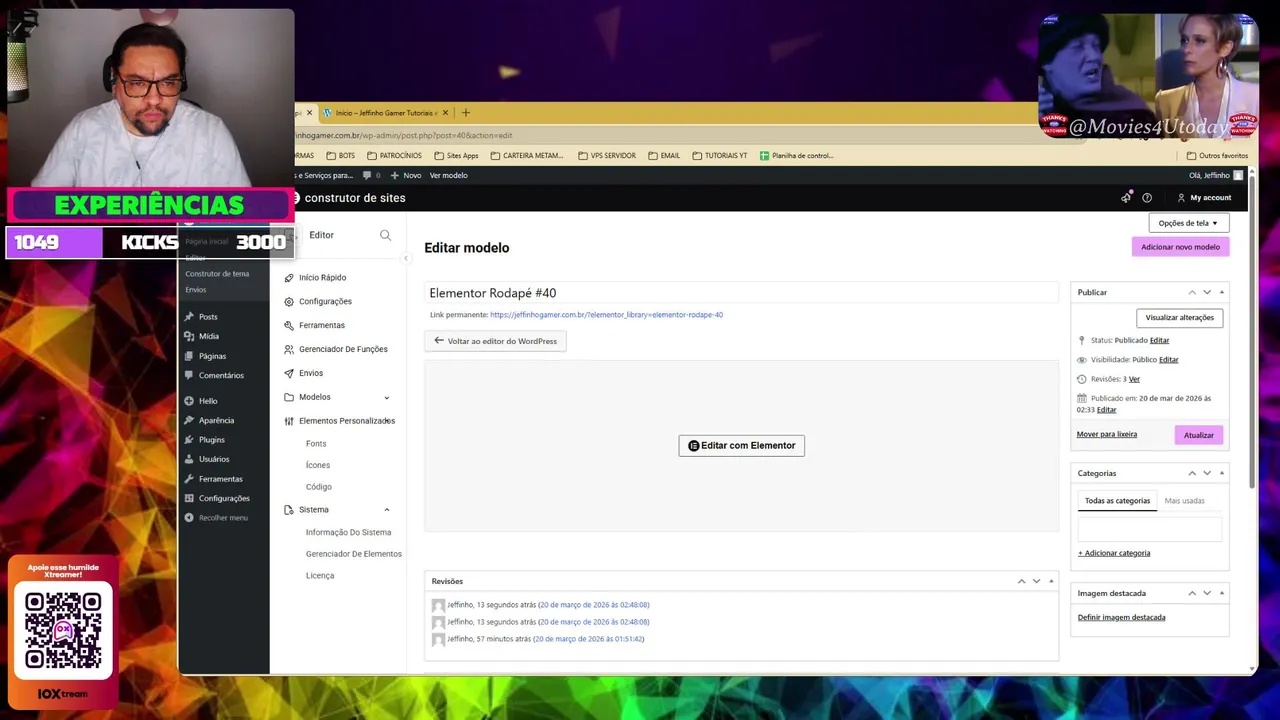Image resolution: width=1280 pixels, height=720 pixels.
Task: Click Ver modelo in admin bar
Action: coord(448,175)
